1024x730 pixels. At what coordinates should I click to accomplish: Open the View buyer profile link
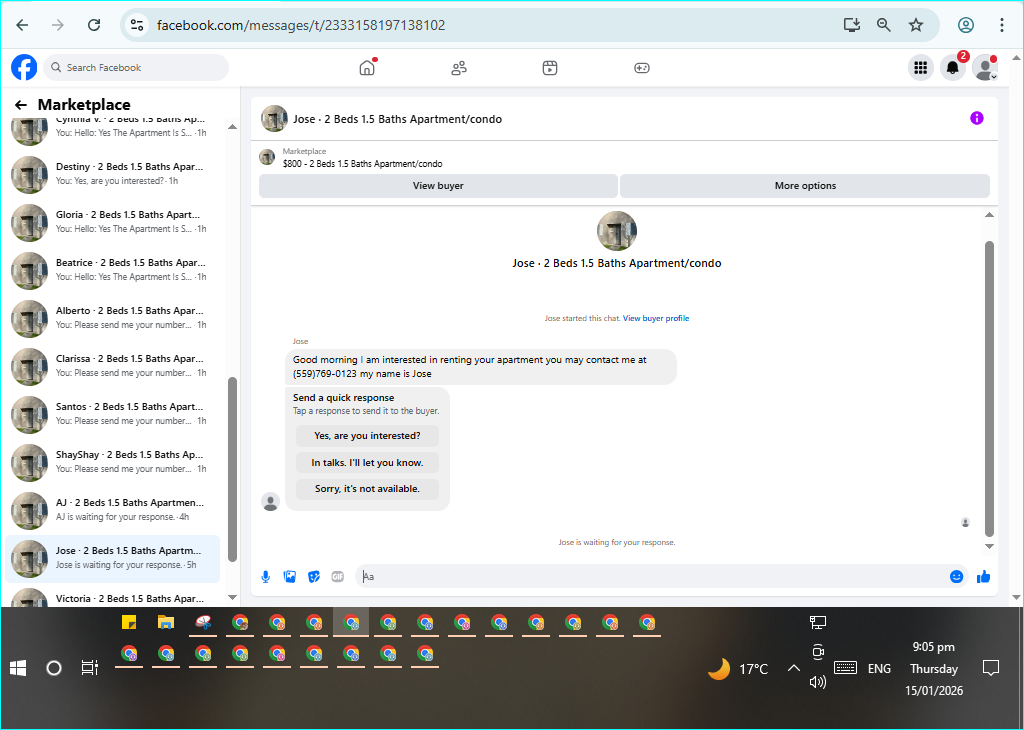pos(656,318)
